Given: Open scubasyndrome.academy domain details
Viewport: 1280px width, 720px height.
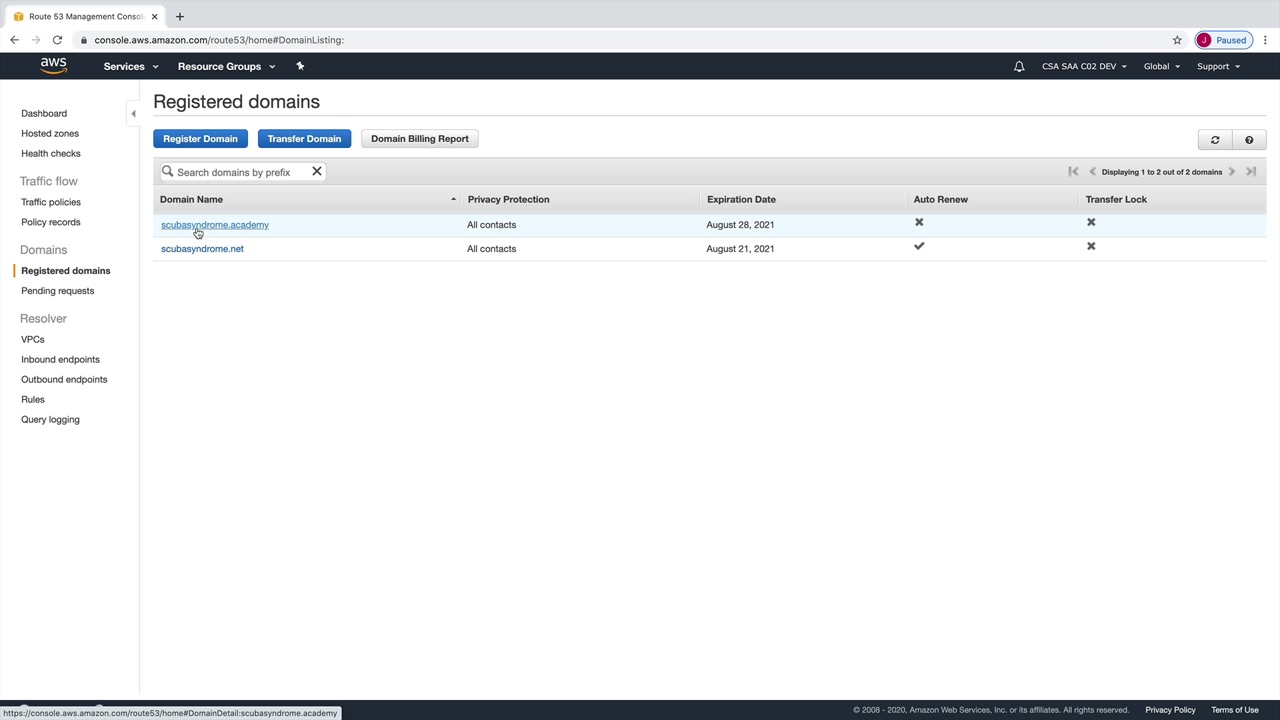Looking at the screenshot, I should tap(215, 225).
